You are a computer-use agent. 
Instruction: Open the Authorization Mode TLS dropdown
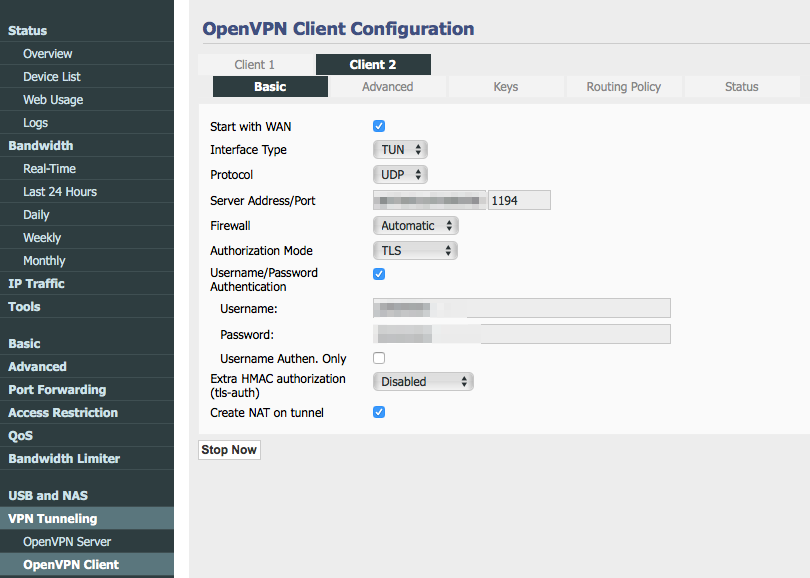point(415,251)
